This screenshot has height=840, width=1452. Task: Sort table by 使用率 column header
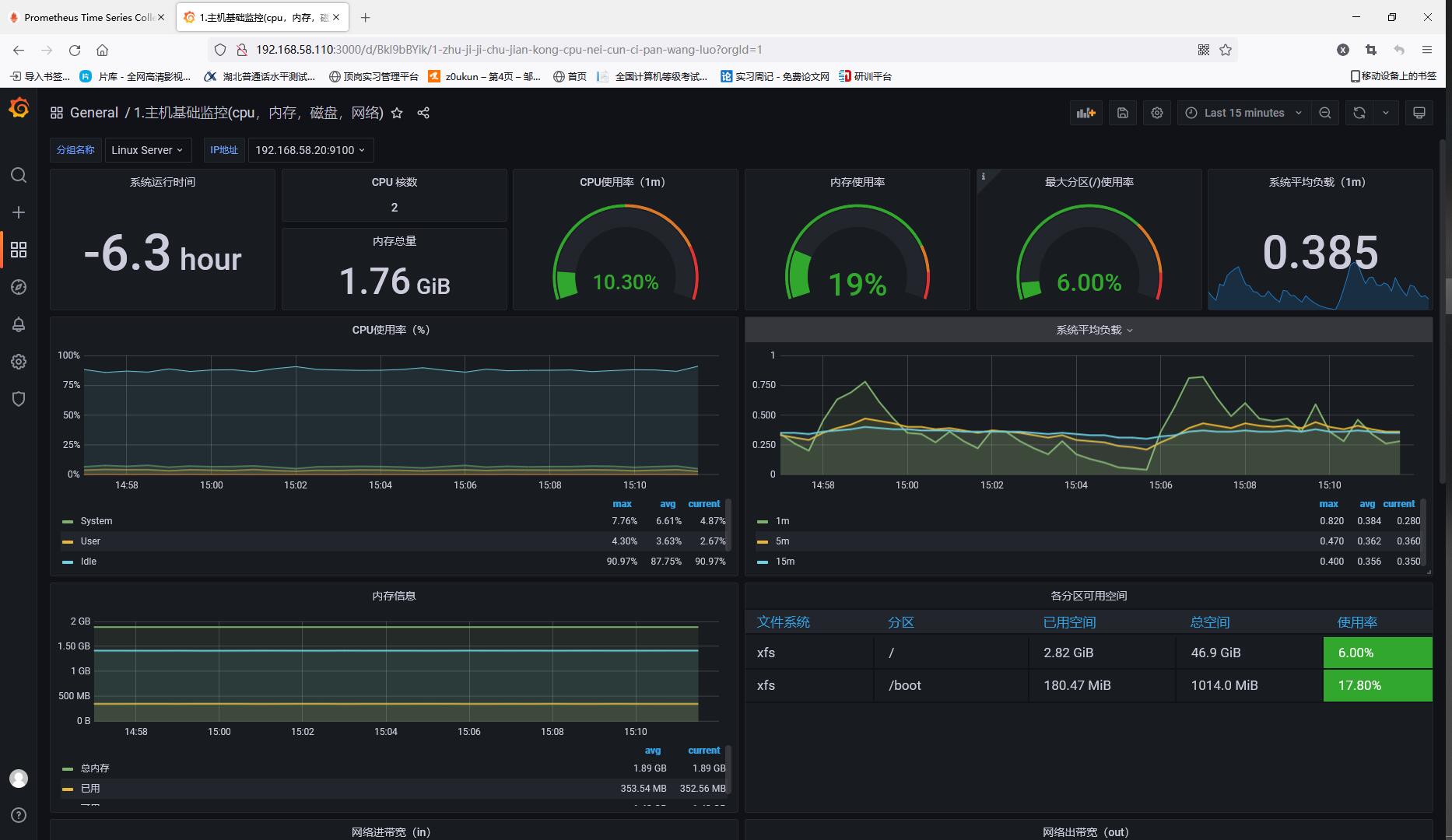pyautogui.click(x=1357, y=622)
